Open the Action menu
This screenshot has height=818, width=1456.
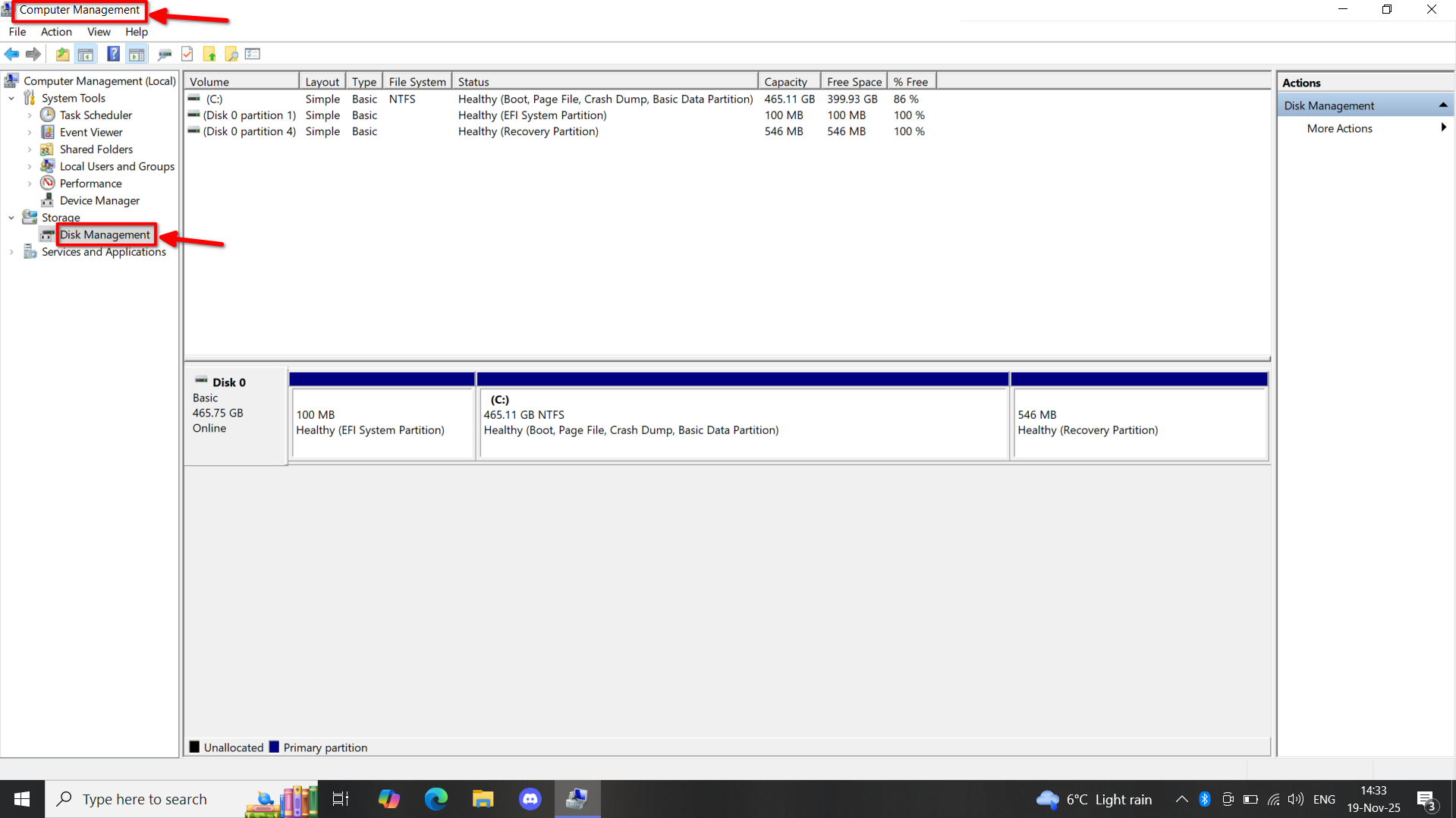[56, 32]
